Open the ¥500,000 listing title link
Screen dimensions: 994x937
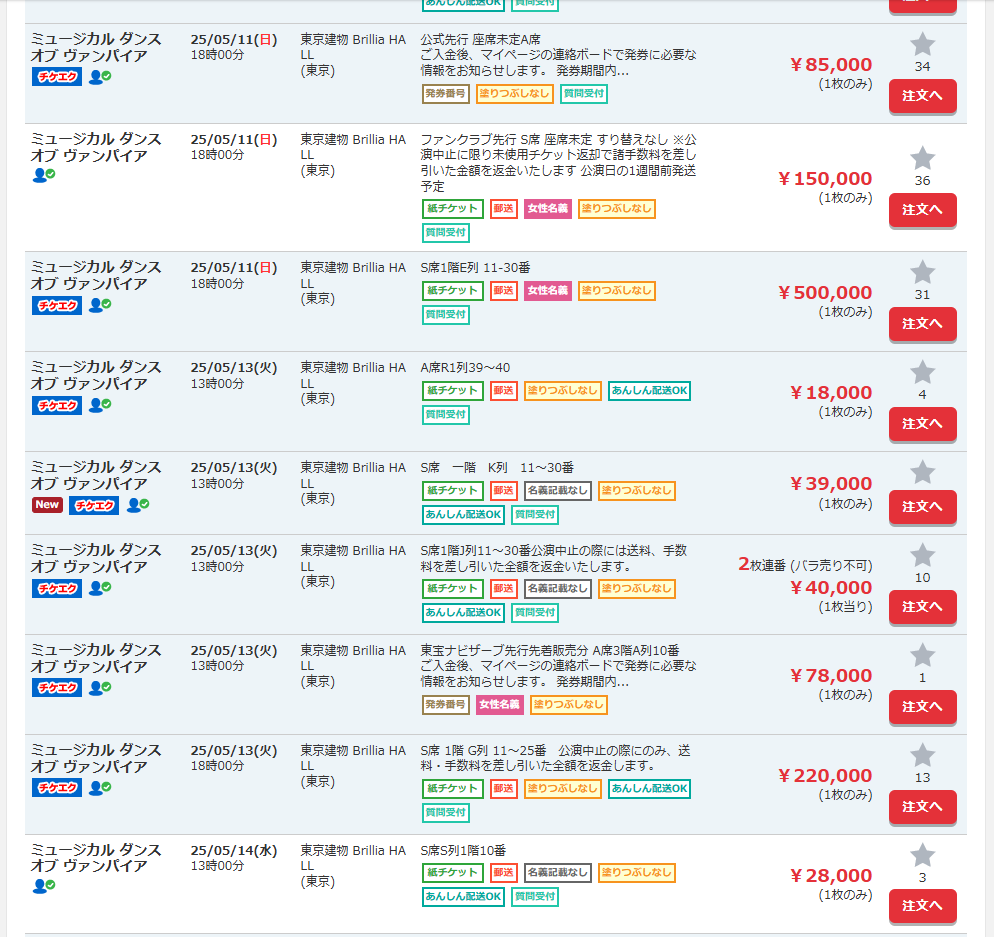pyautogui.click(x=96, y=275)
